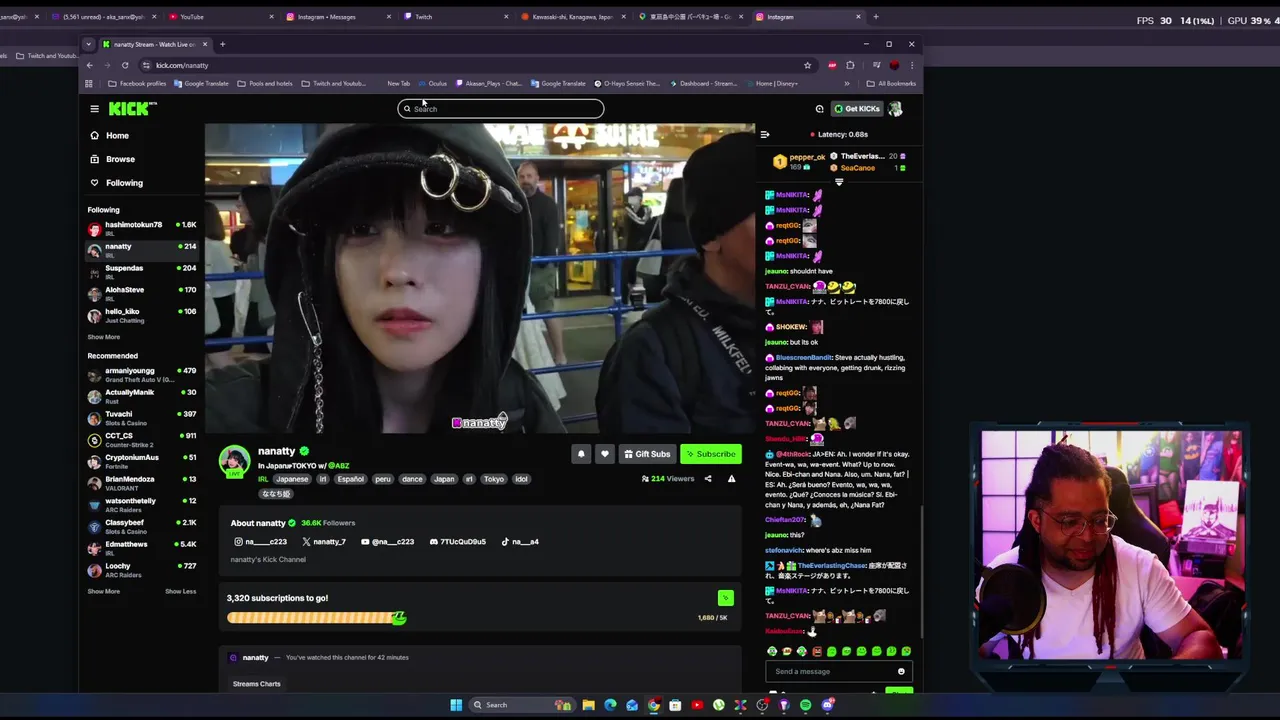The image size is (1280, 720).
Task: Click green sub-goal icon button
Action: [725, 598]
